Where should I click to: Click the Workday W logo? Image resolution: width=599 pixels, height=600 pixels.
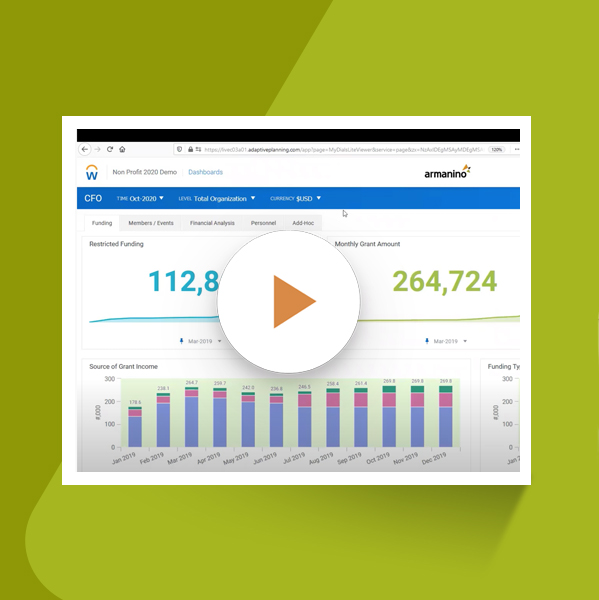pyautogui.click(x=92, y=173)
